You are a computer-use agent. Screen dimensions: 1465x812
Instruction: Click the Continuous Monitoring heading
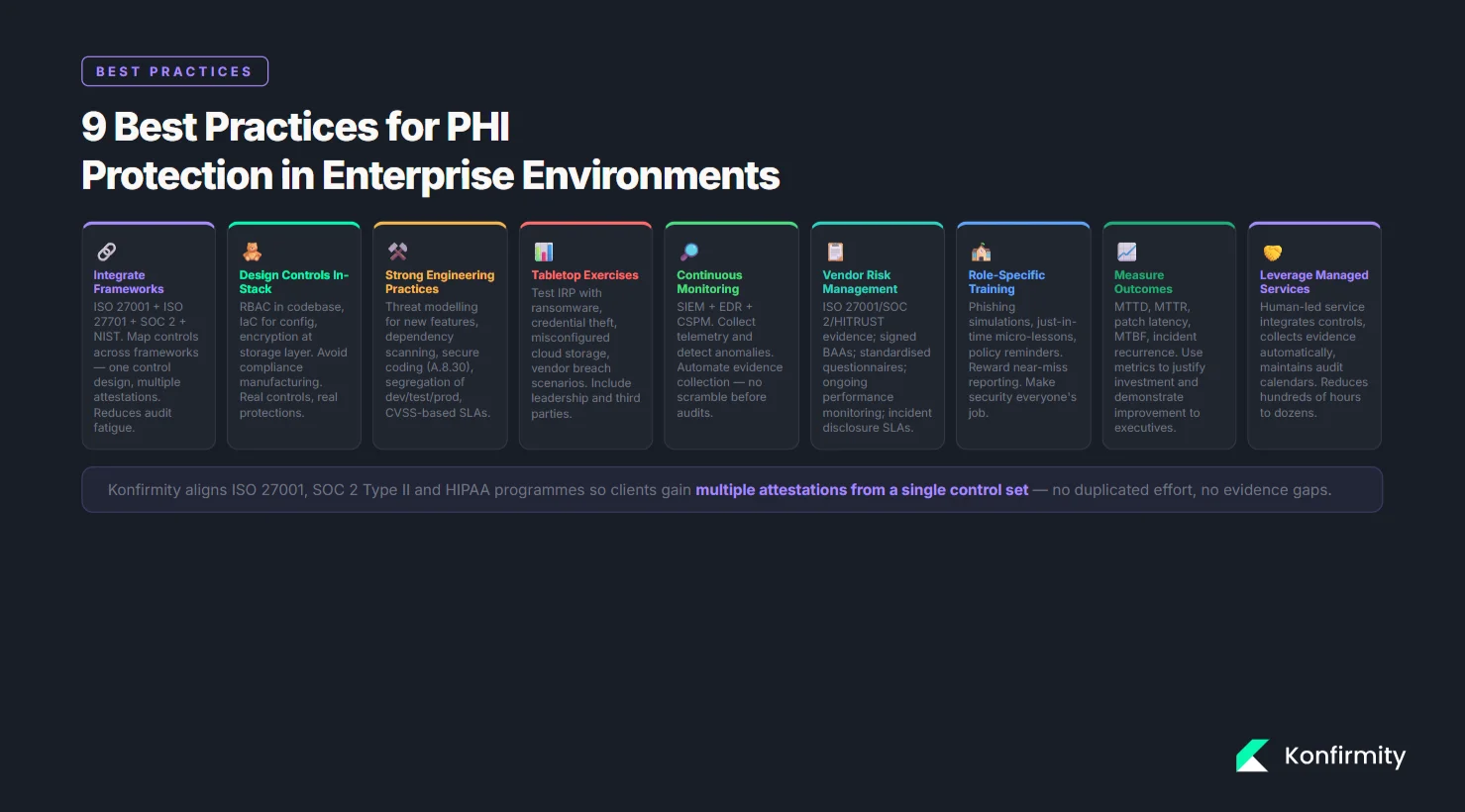709,282
